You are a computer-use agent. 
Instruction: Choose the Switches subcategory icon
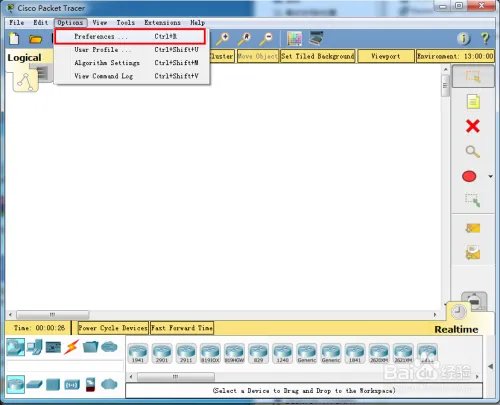tap(35, 384)
